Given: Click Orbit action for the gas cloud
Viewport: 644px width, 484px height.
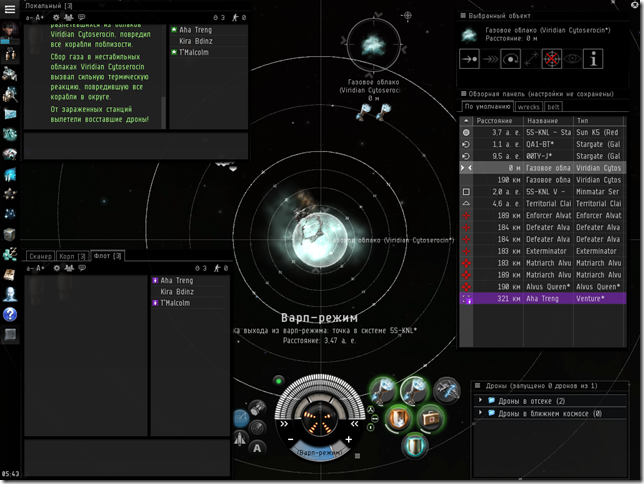Looking at the screenshot, I should click(x=511, y=59).
